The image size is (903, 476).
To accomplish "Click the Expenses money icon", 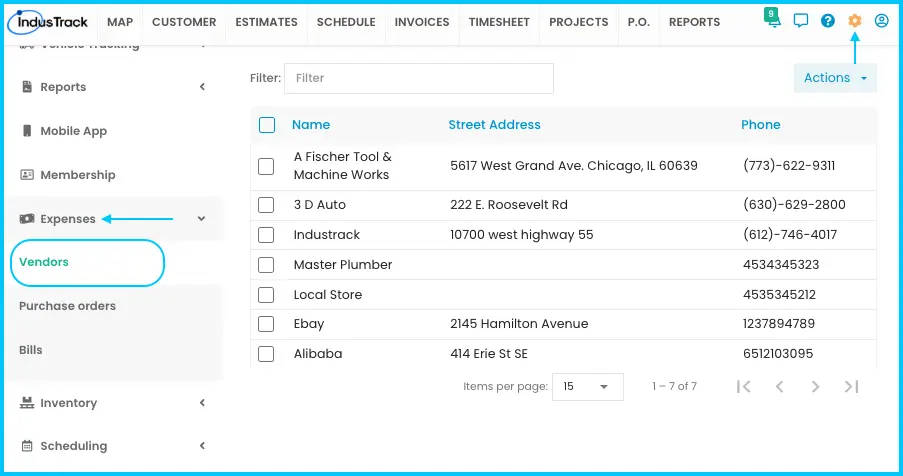I will pos(27,219).
